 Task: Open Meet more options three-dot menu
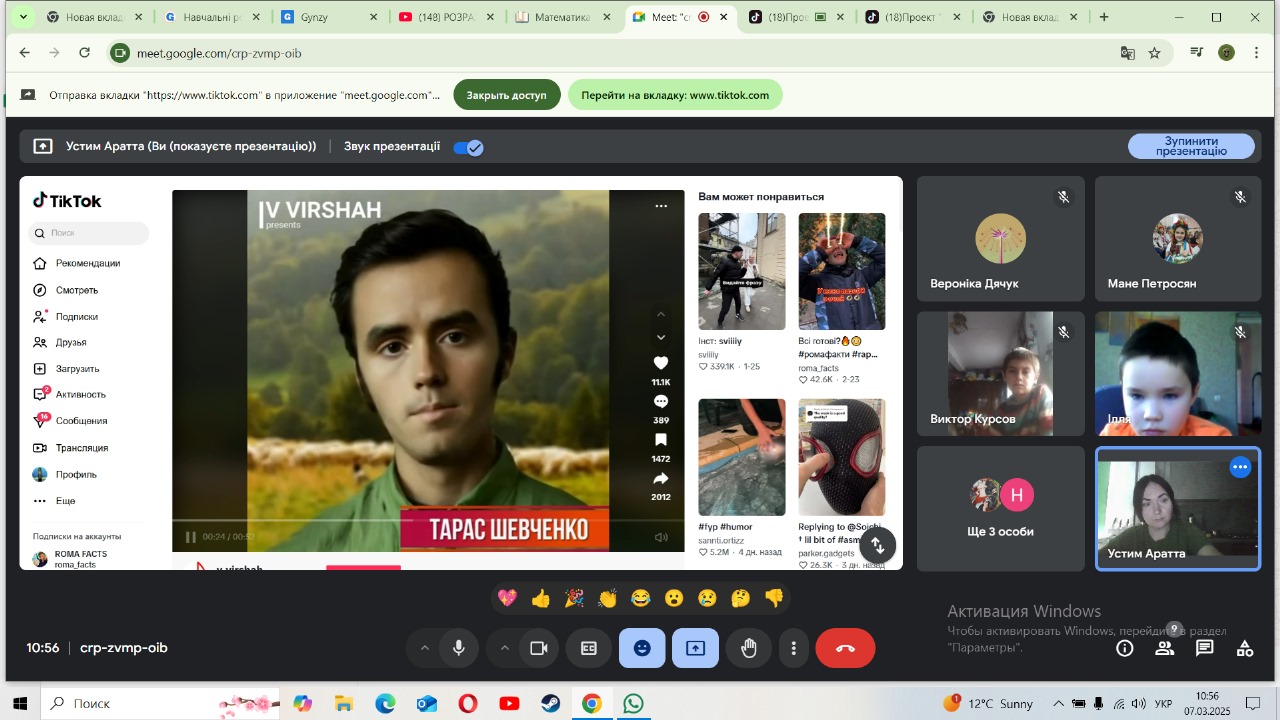[794, 648]
